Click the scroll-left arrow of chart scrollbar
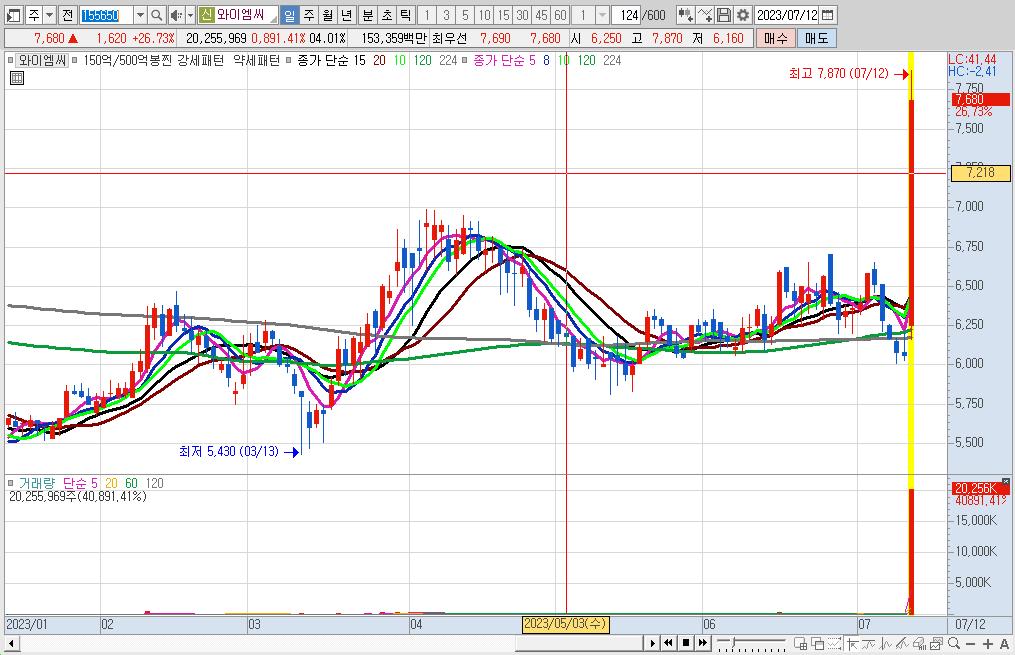1015x655 pixels. 11,644
